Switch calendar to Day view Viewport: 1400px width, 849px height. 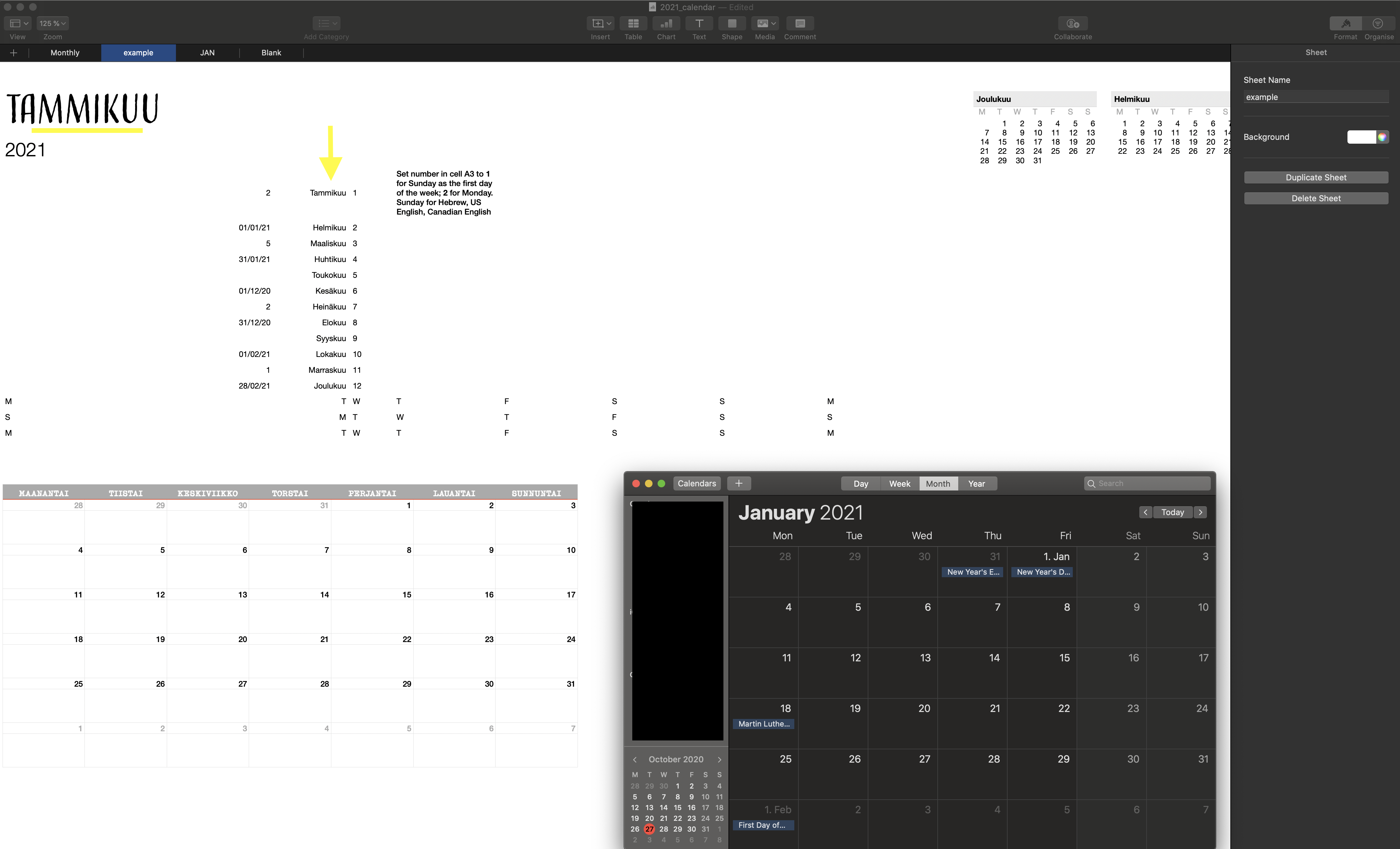(860, 484)
